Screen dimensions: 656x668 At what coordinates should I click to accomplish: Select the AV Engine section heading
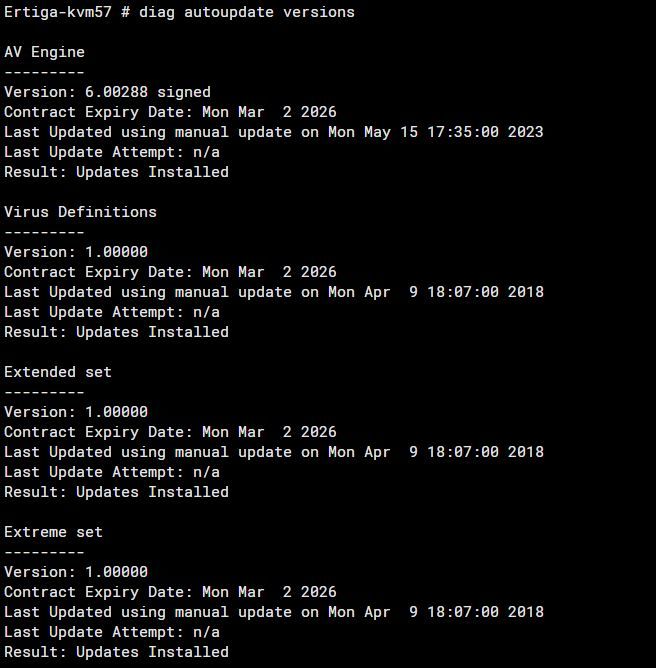(45, 52)
